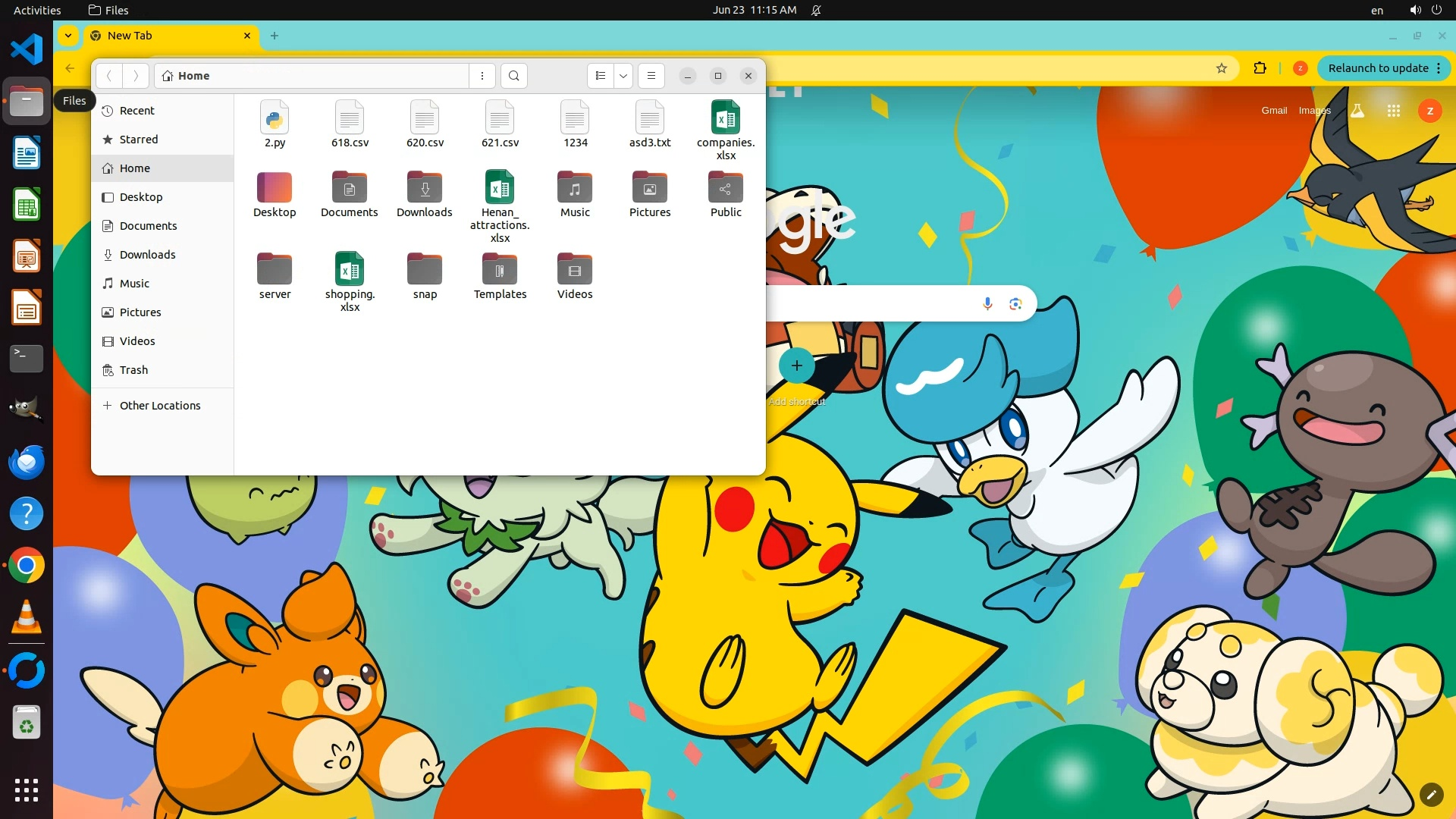Open path bar three-dot menu
Viewport: 1456px width, 819px height.
pyautogui.click(x=482, y=76)
